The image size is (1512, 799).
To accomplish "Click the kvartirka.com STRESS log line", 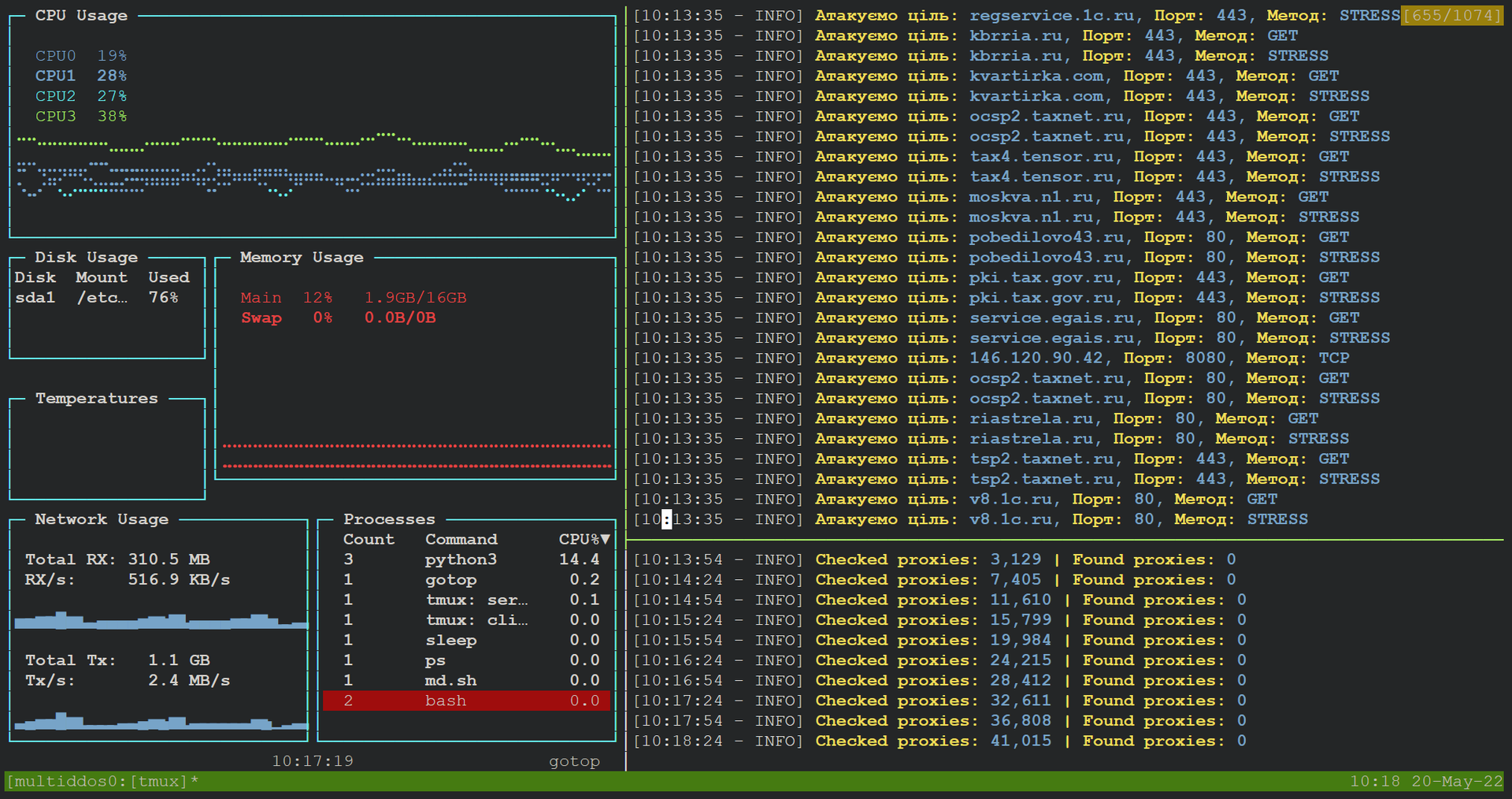I will point(1001,96).
